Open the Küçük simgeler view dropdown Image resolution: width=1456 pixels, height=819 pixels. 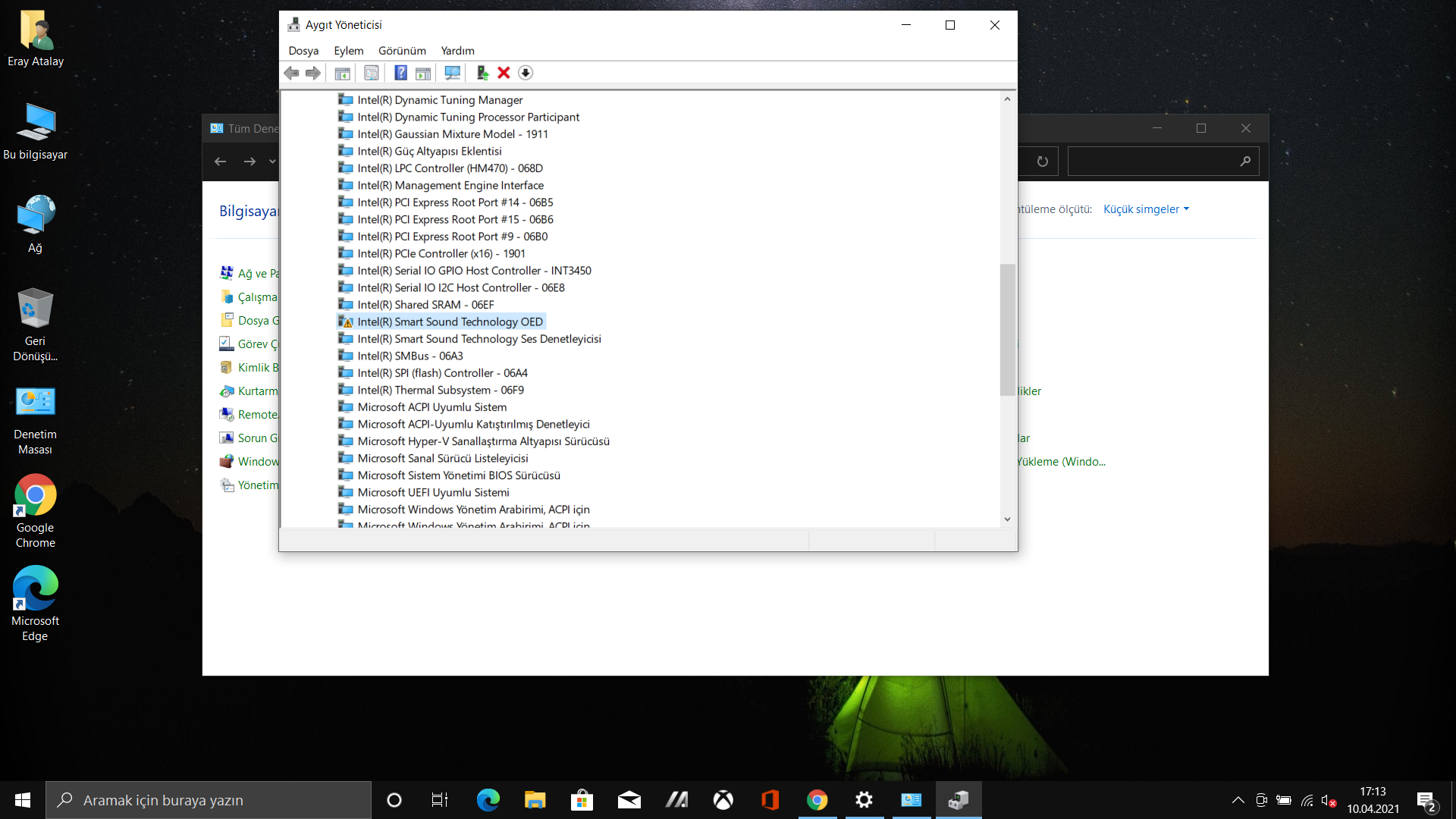(1146, 209)
